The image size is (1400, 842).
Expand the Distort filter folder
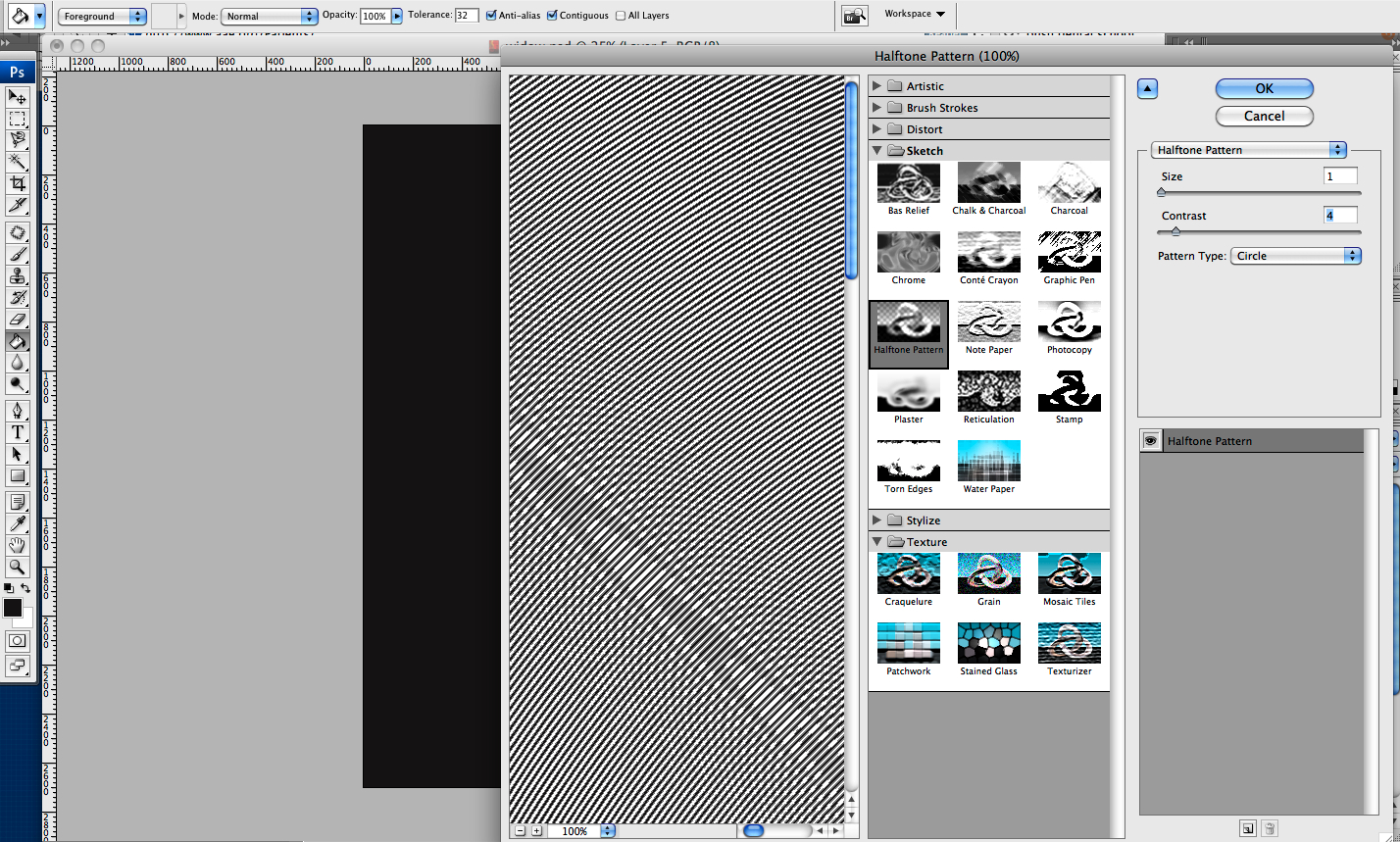tap(877, 129)
